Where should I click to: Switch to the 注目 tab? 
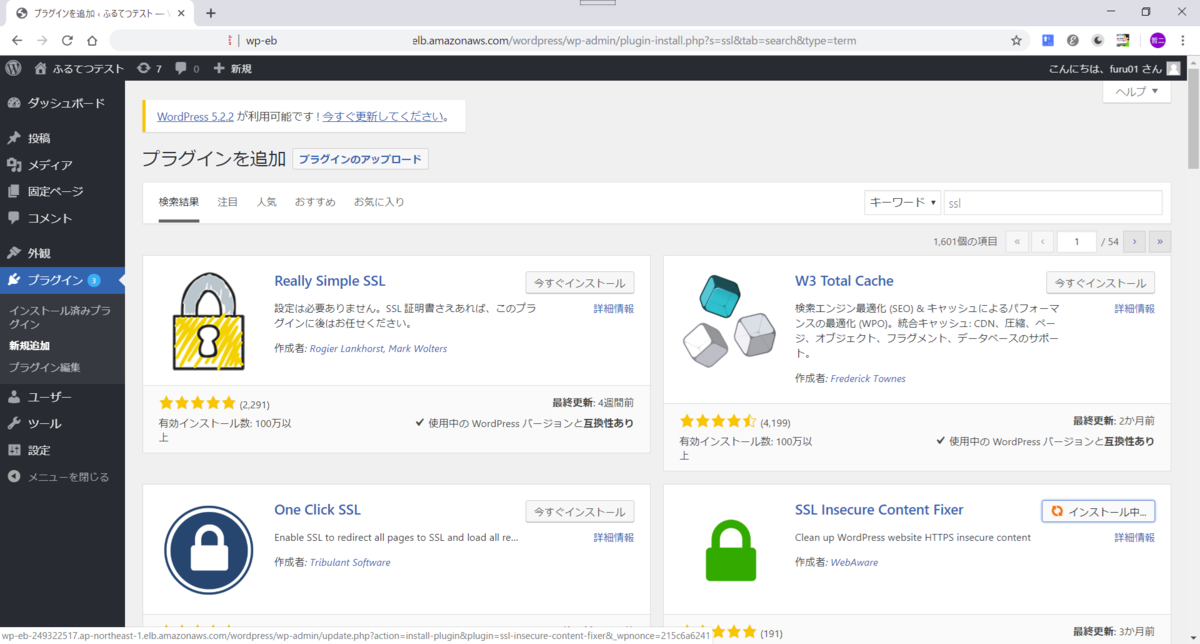[x=228, y=202]
